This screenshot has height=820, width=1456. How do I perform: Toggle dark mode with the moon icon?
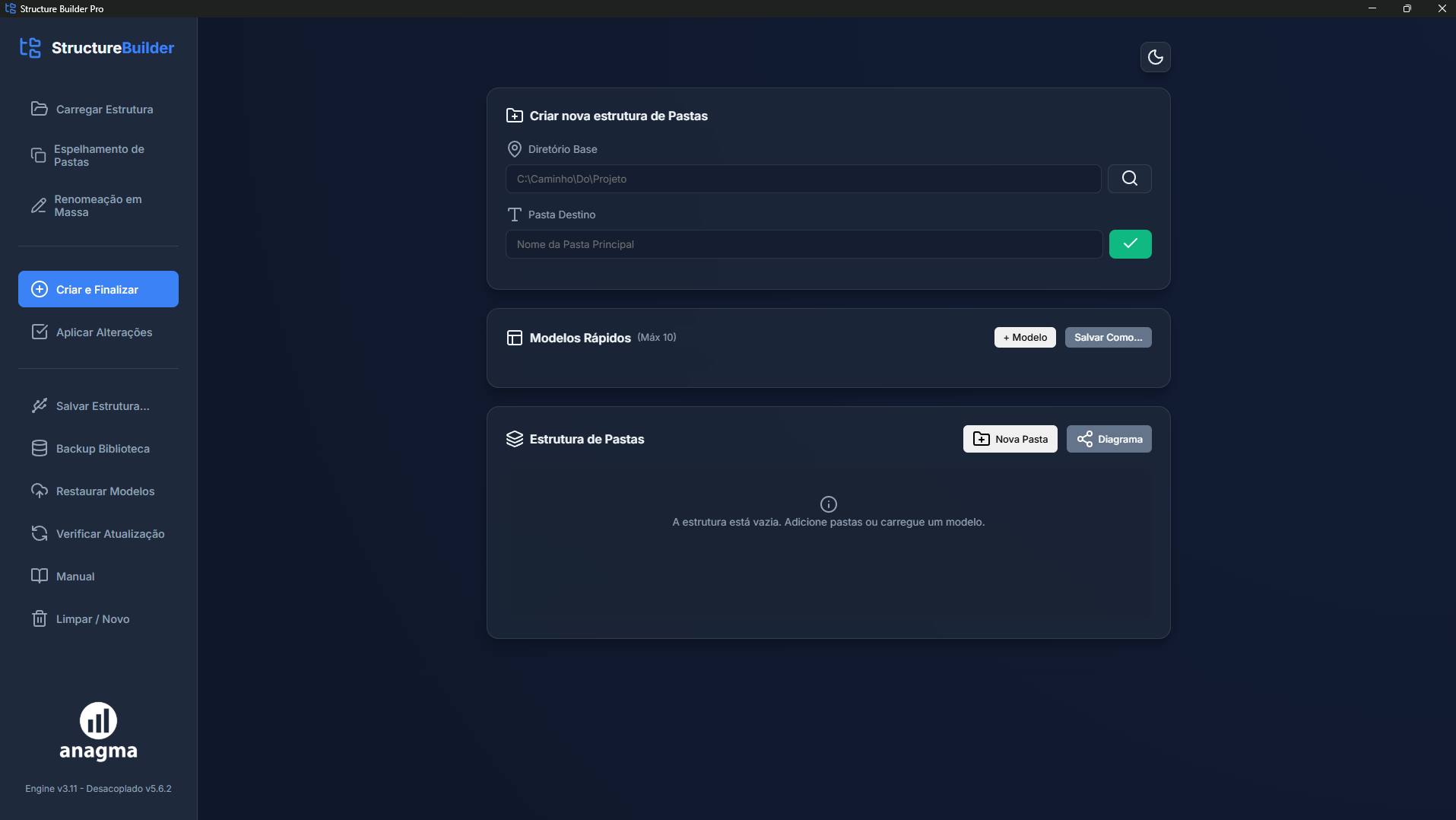click(1155, 57)
